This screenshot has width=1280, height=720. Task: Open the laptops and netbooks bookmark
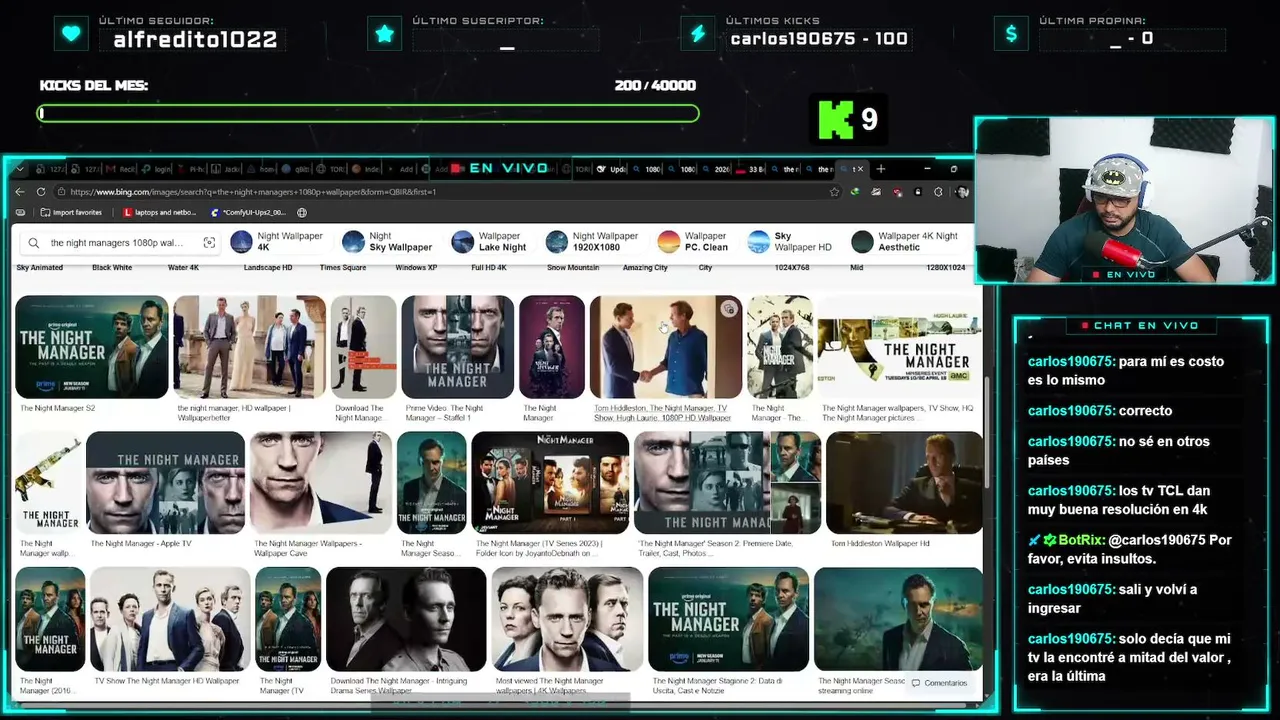coord(159,212)
